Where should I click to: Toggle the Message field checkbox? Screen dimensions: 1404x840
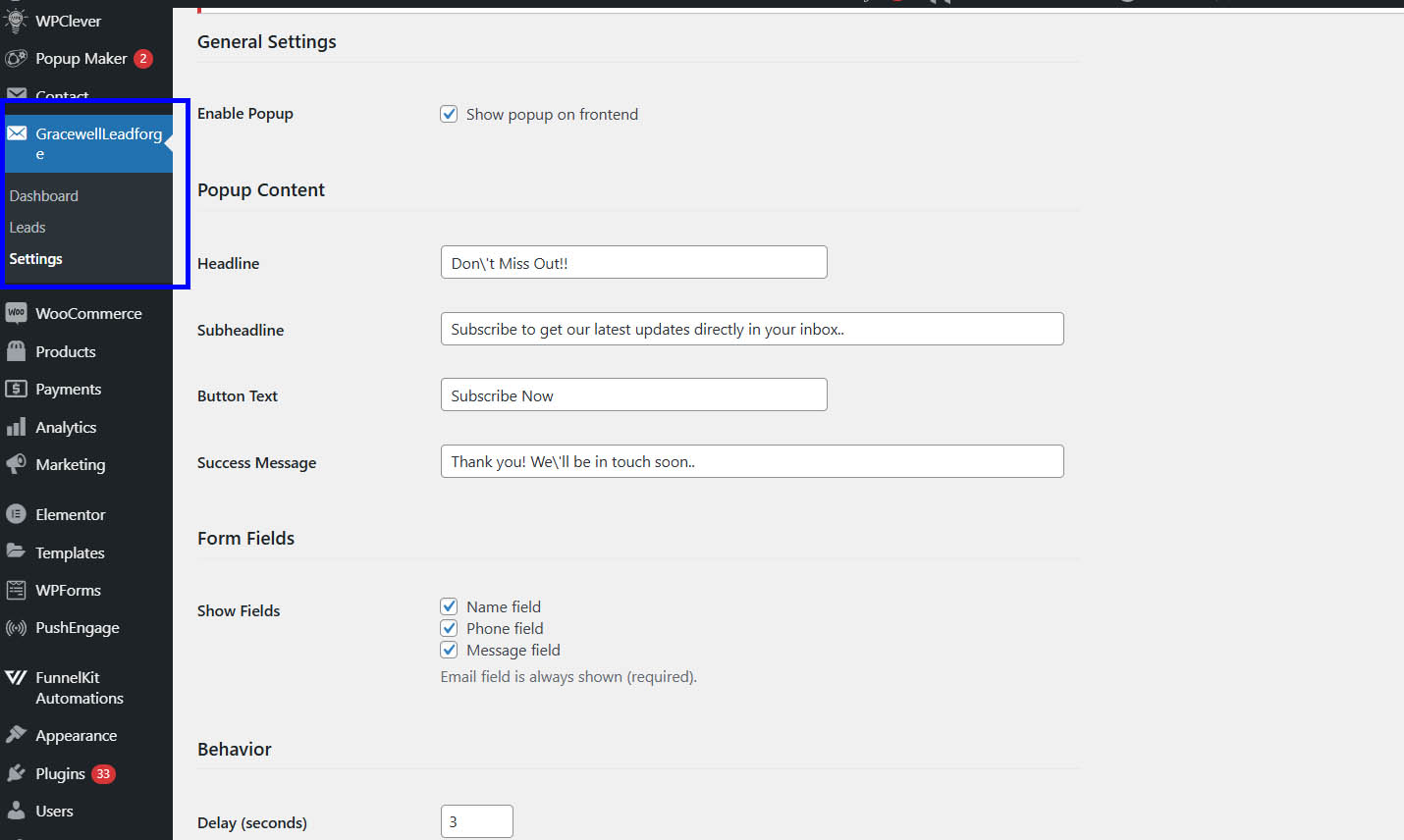pos(449,650)
